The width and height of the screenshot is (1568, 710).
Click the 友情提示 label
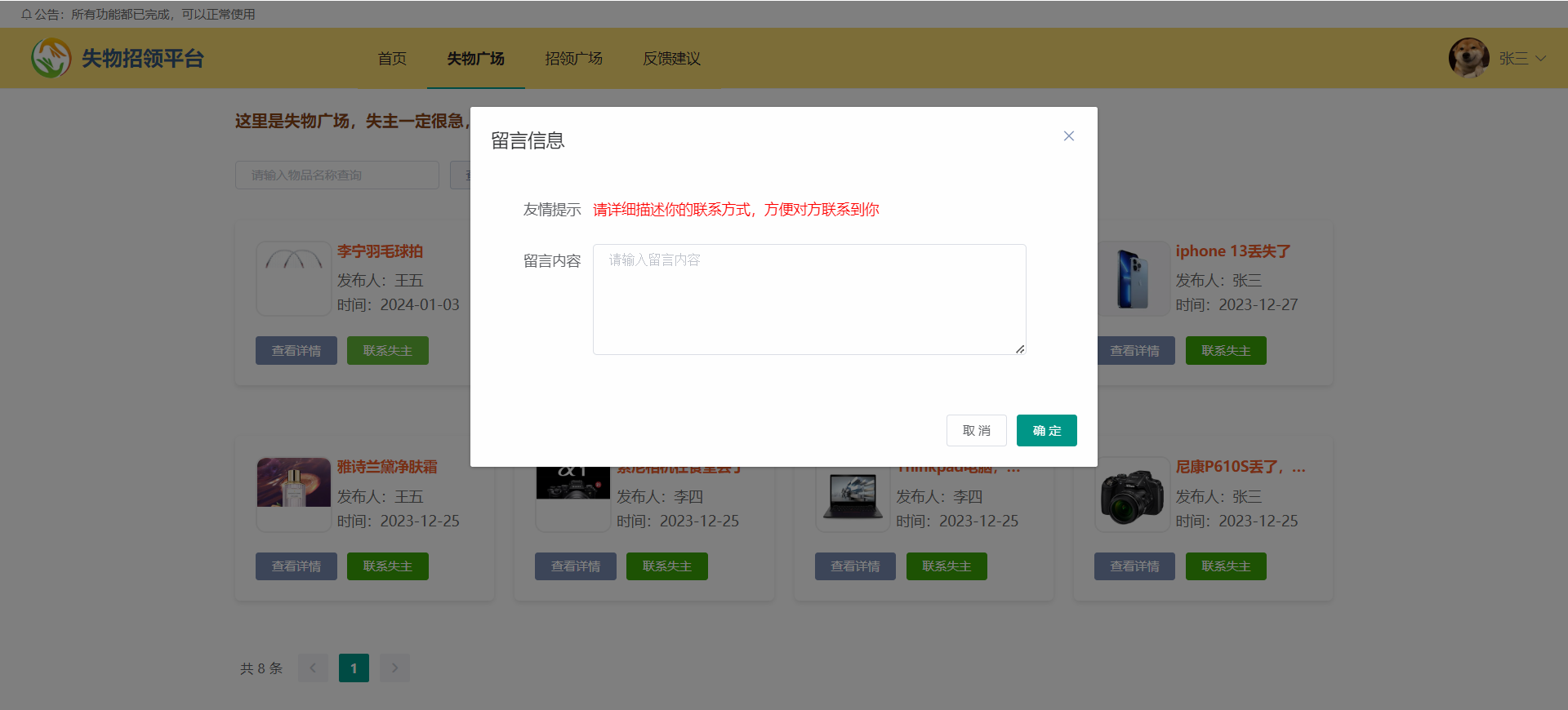[x=552, y=210]
